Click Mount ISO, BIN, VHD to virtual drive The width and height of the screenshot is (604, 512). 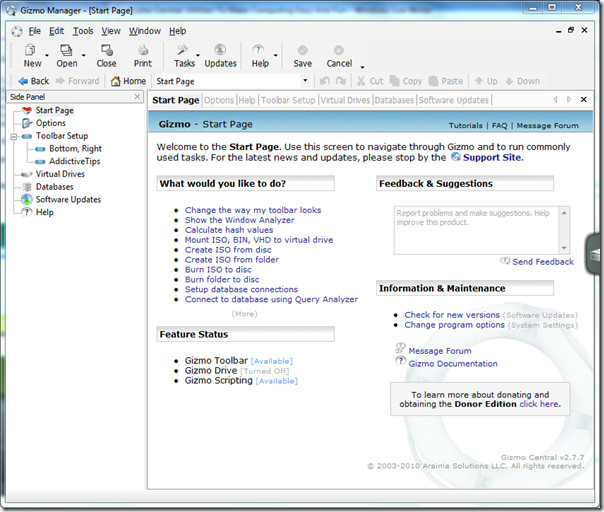(259, 240)
